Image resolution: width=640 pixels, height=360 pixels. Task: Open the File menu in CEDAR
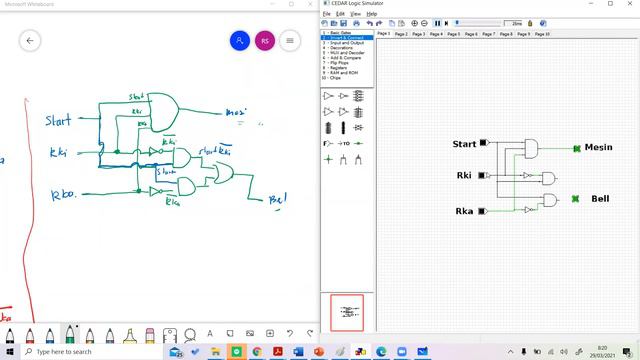[327, 14]
